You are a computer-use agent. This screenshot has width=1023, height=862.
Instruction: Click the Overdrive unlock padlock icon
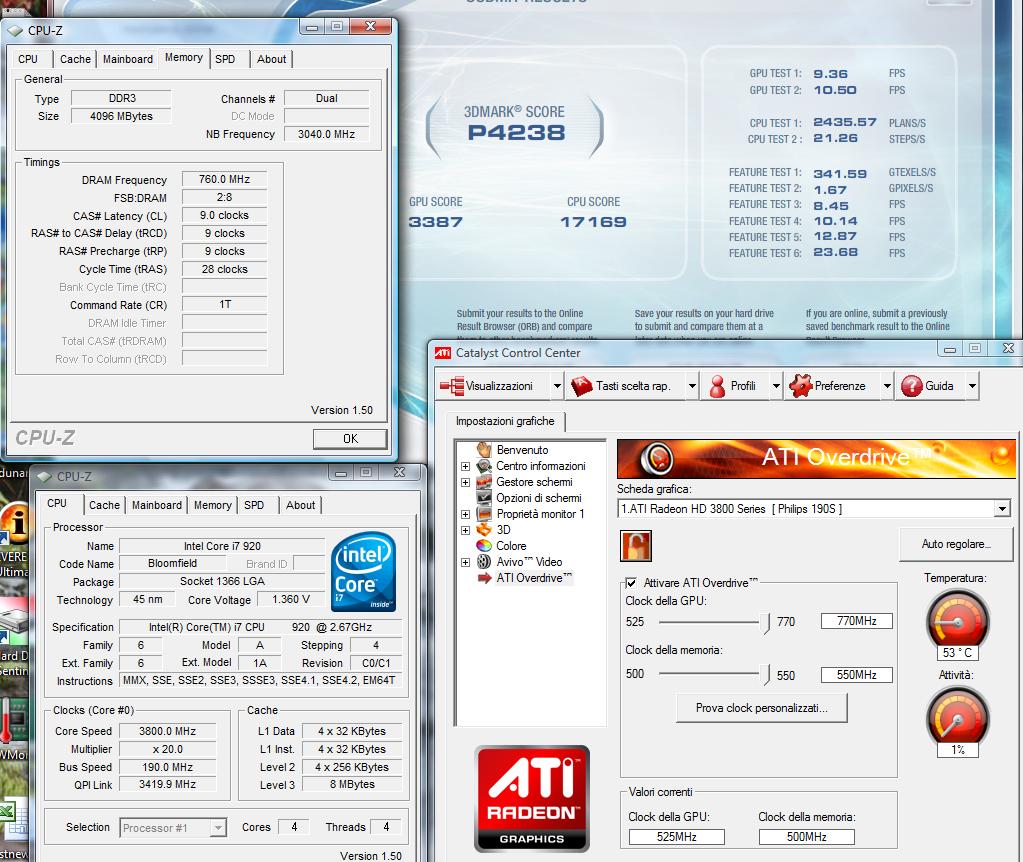point(635,546)
